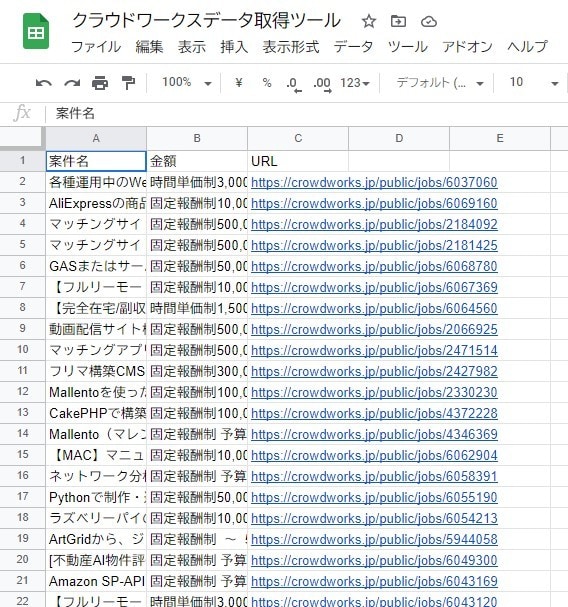
Task: Open the 編集 menu
Action: [x=149, y=47]
